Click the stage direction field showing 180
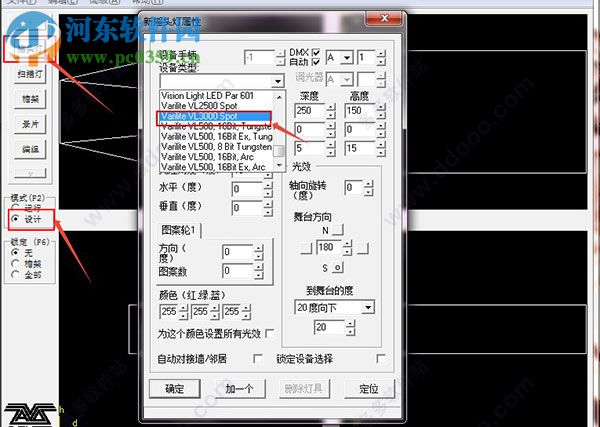This screenshot has width=600, height=427. 329,248
